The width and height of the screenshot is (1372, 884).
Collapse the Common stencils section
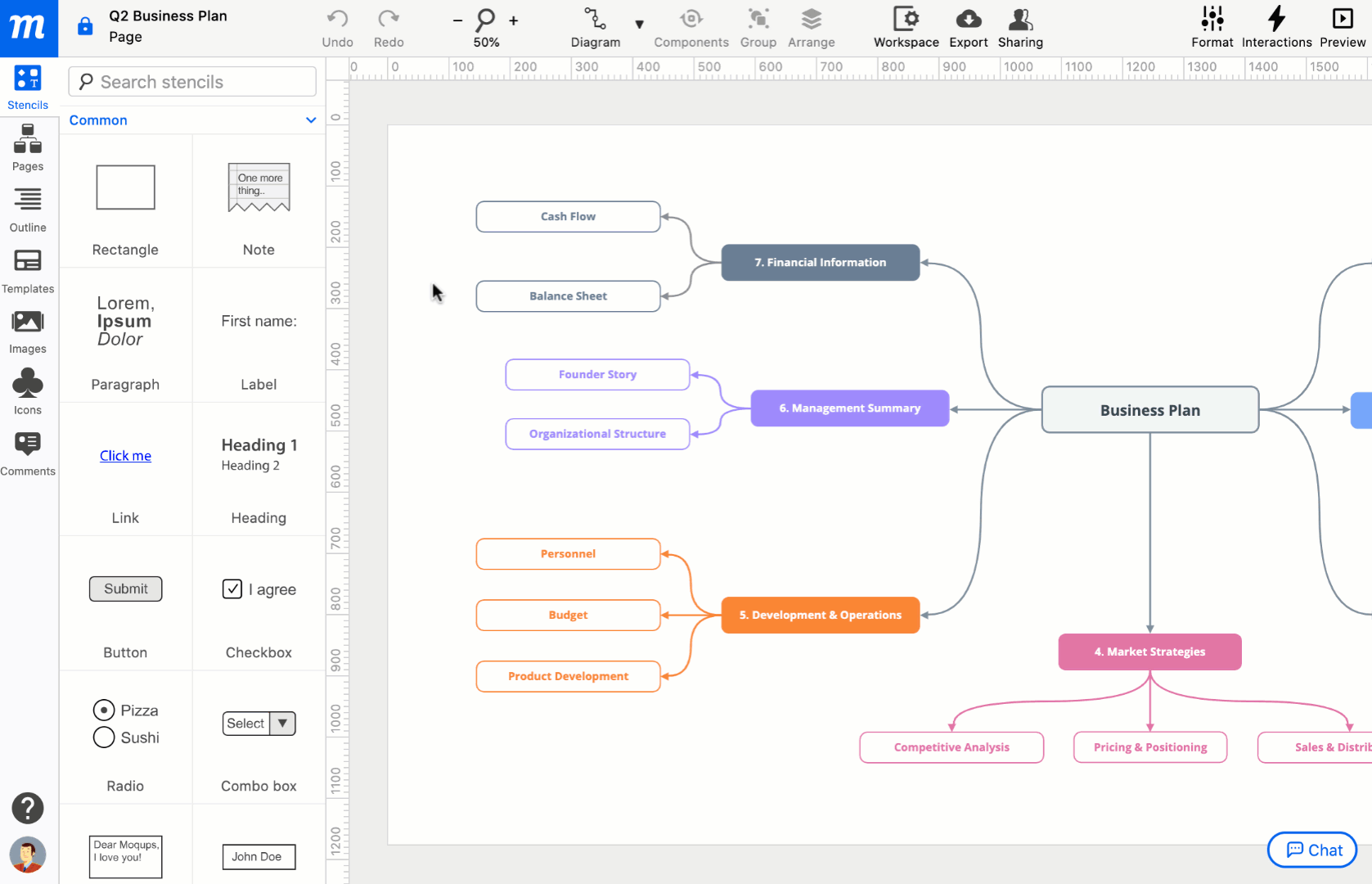(311, 120)
